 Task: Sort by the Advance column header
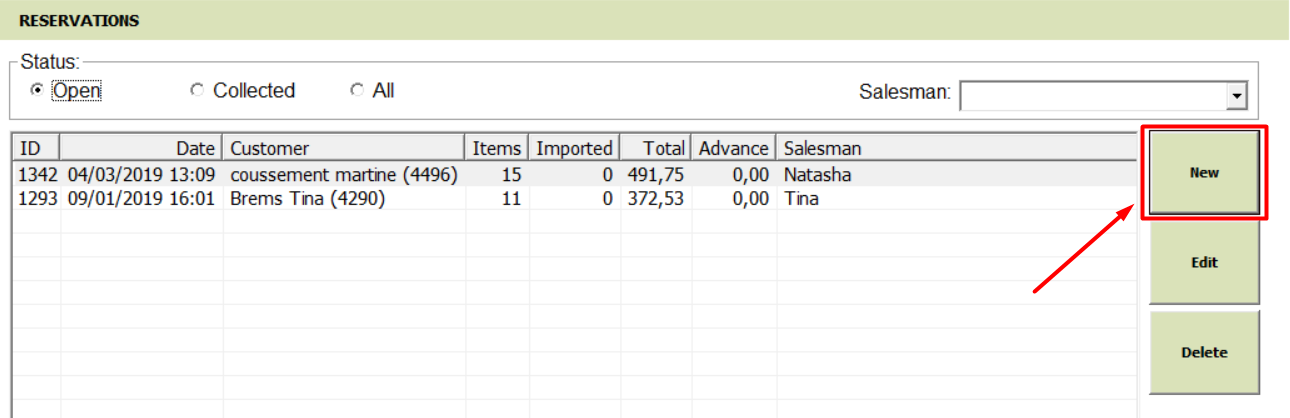click(734, 148)
